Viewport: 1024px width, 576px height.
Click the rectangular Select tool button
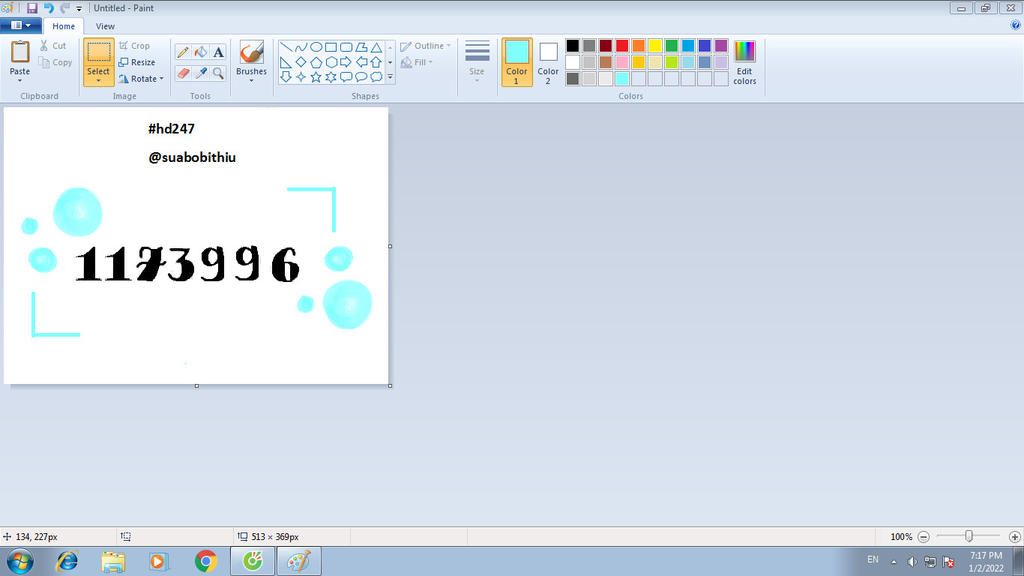coord(99,52)
